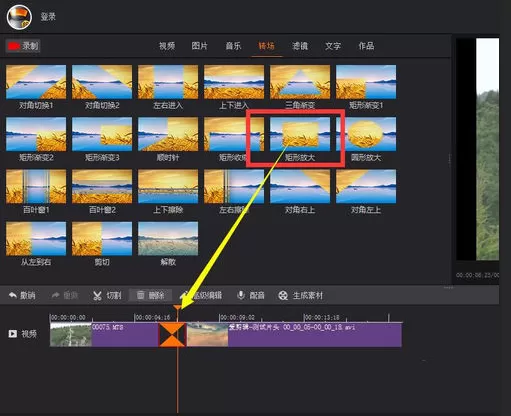Choose the 圆形放大 circle zoom transition
This screenshot has width=511, height=416.
[x=366, y=134]
